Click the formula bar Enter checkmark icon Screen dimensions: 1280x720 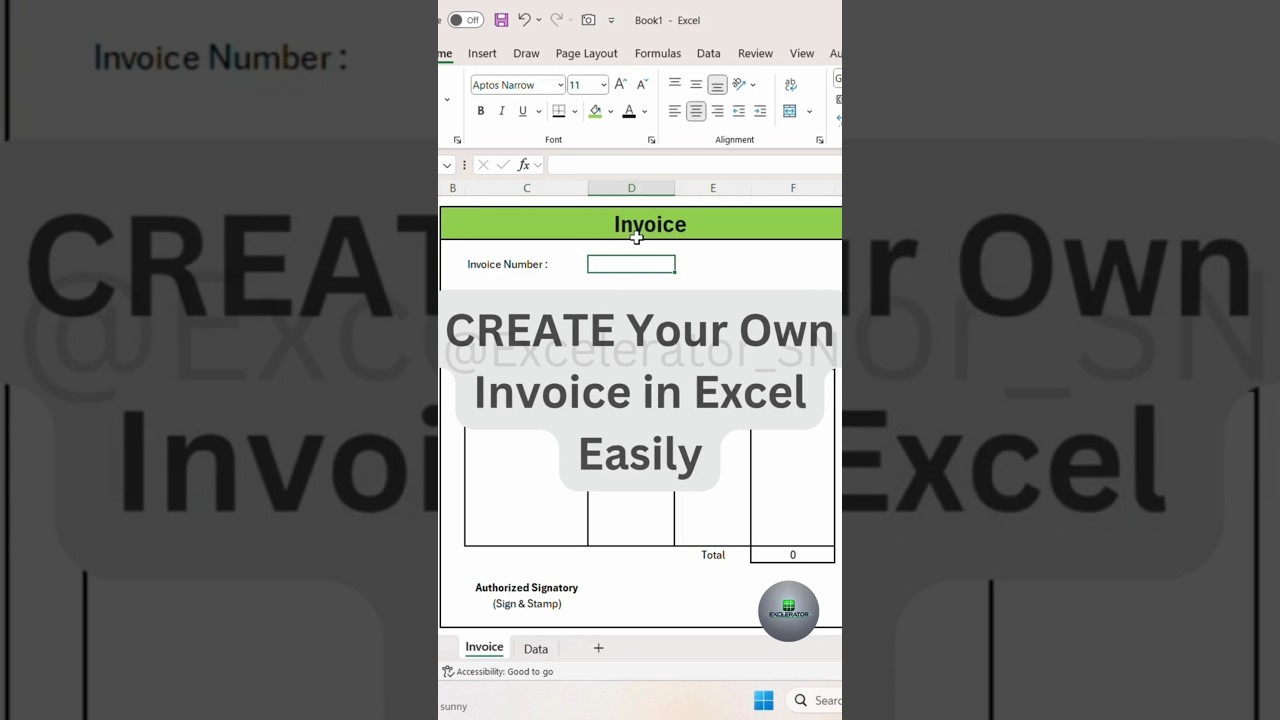[503, 165]
